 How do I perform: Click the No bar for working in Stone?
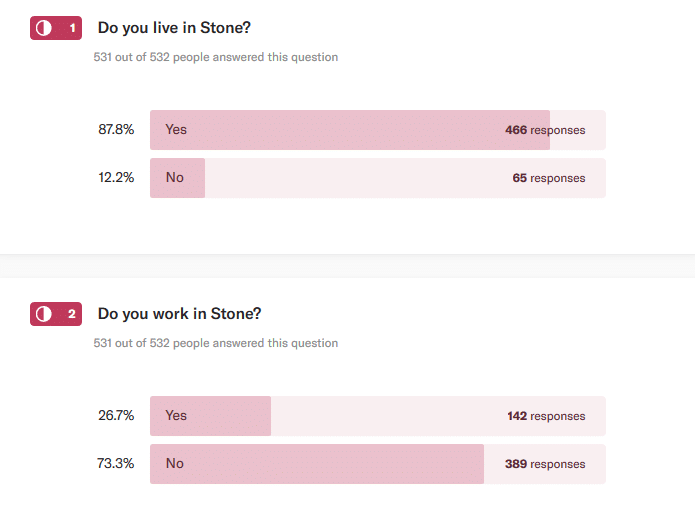316,464
